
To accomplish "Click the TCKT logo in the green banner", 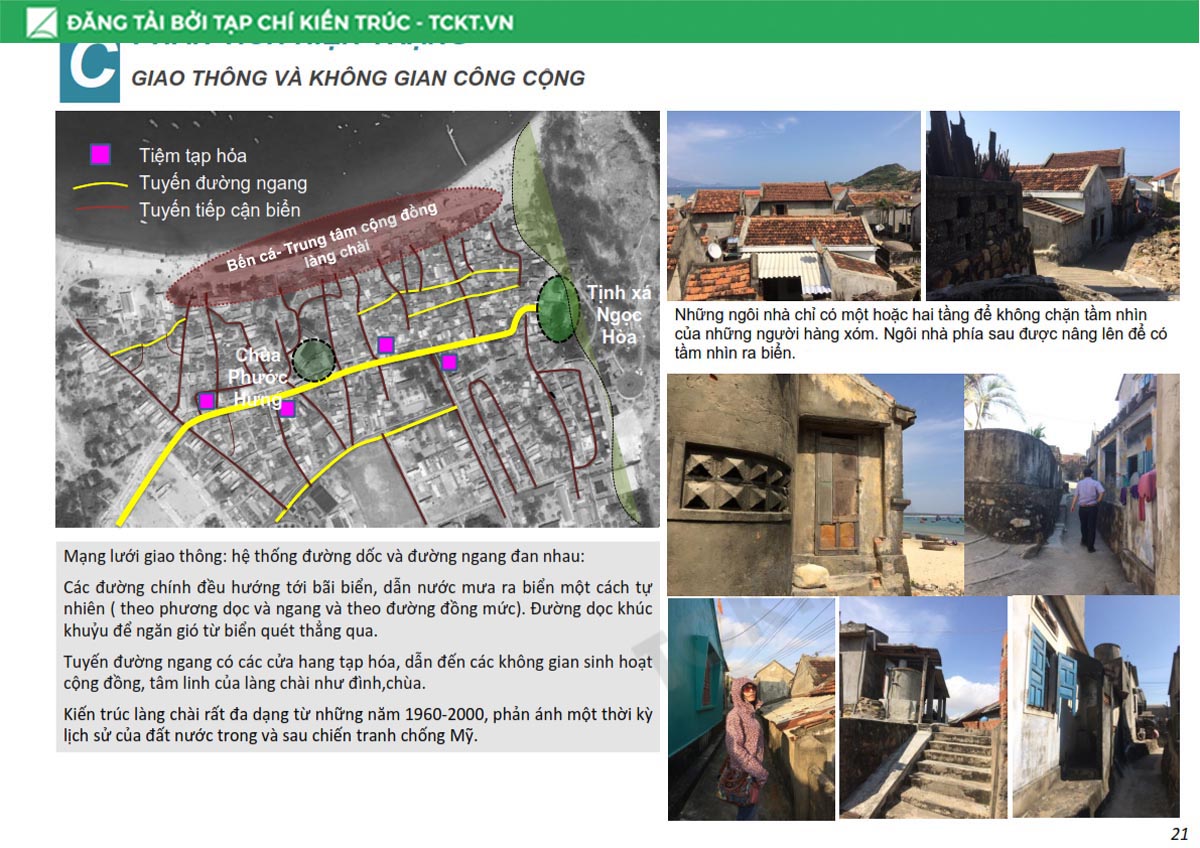I will point(41,21).
